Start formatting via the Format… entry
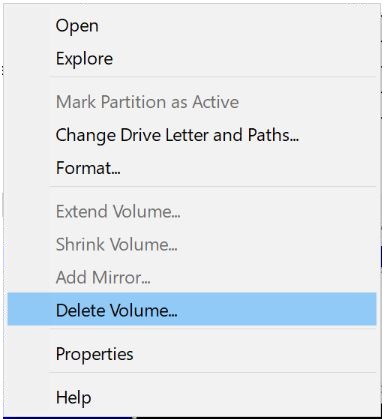 click(192, 168)
